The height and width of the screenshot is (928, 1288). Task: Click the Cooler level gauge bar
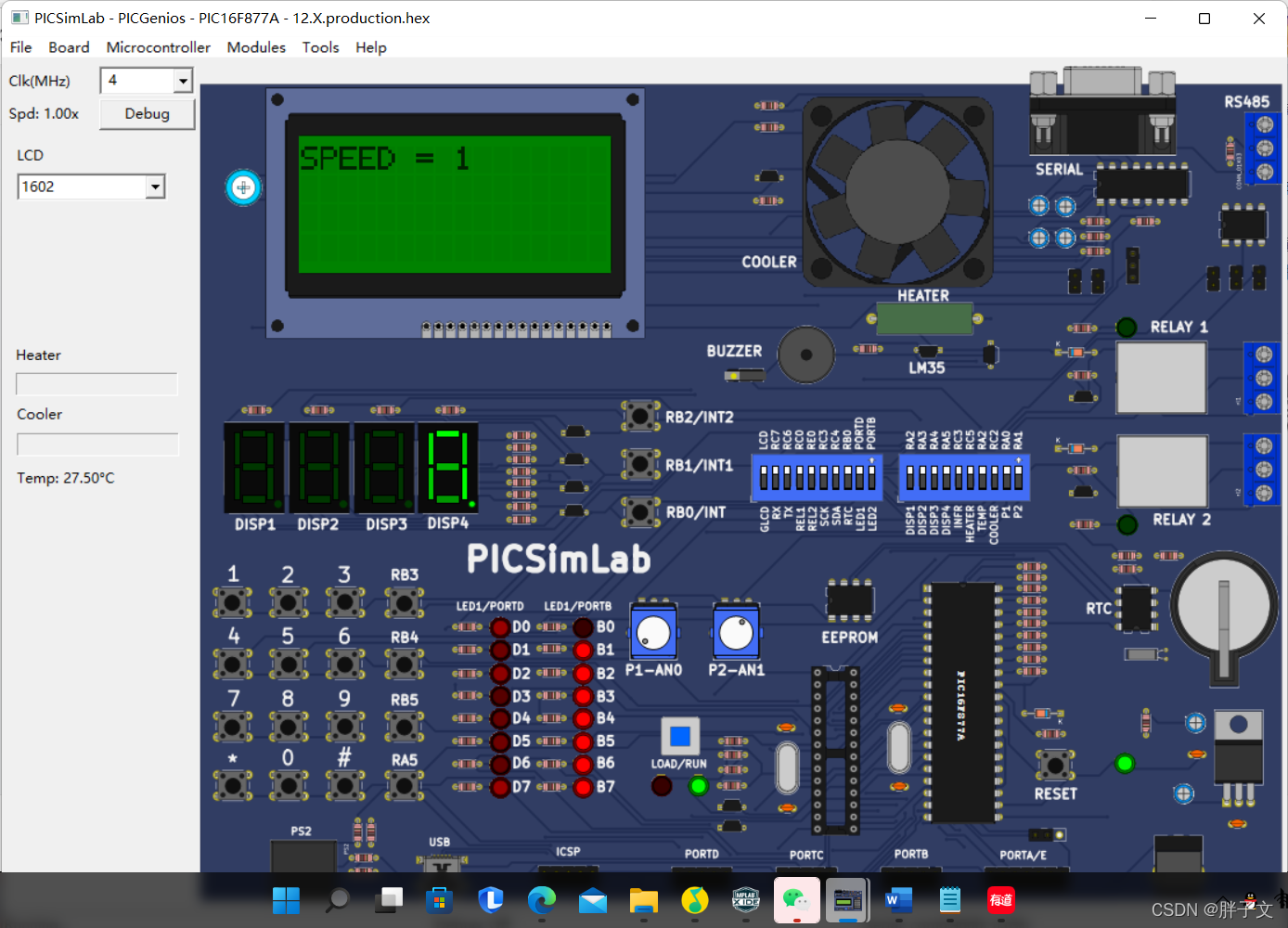[97, 445]
